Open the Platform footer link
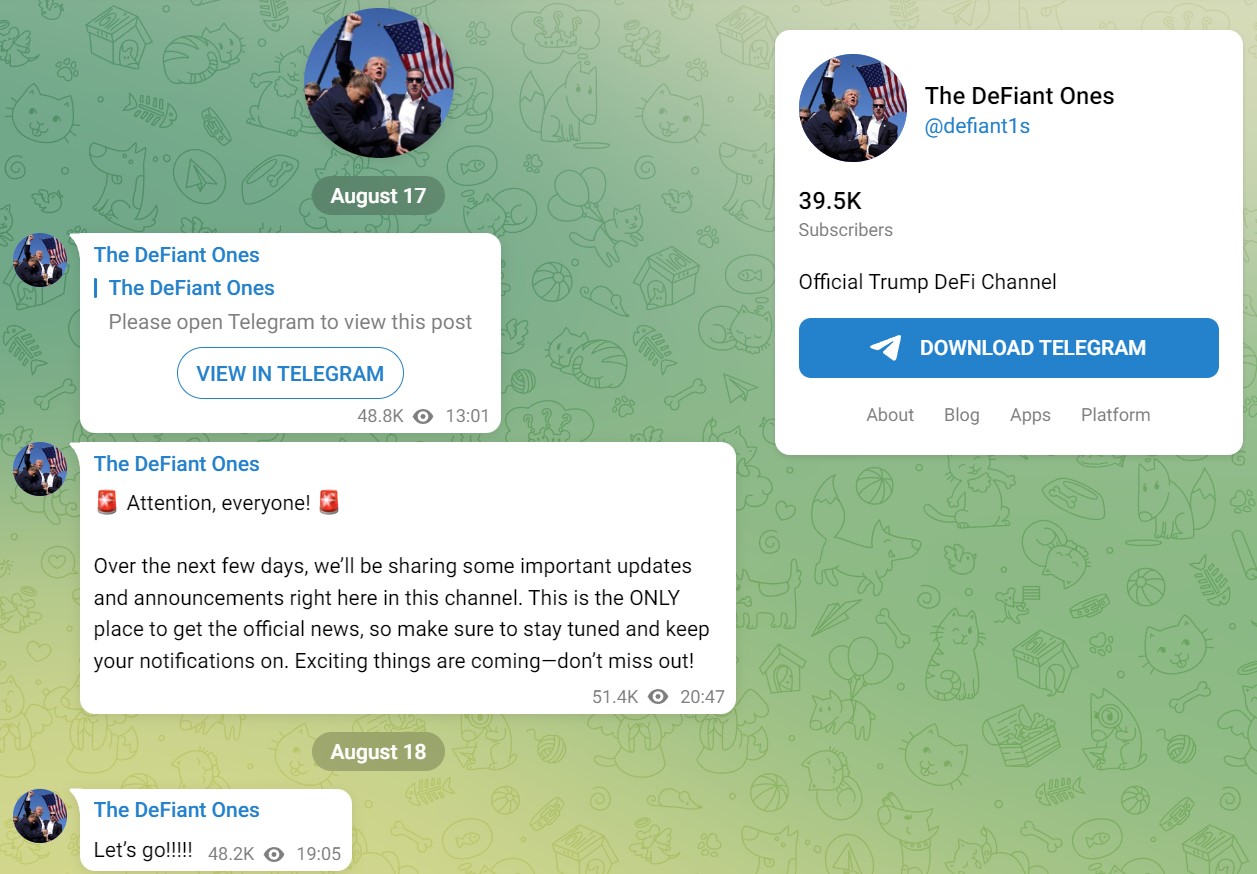The height and width of the screenshot is (874, 1257). [x=1116, y=415]
